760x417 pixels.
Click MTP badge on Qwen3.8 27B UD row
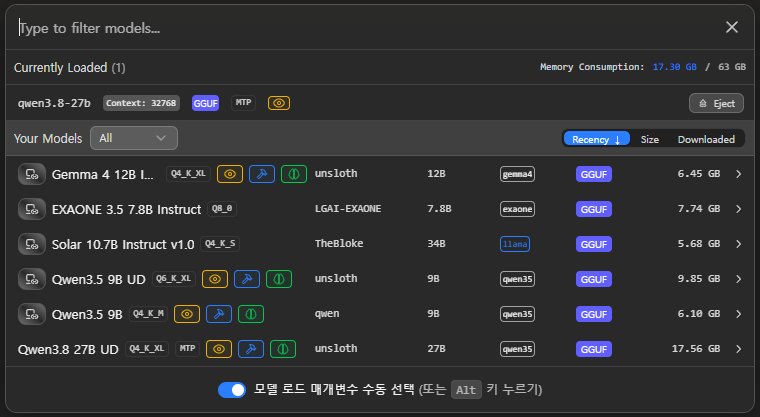coord(187,348)
